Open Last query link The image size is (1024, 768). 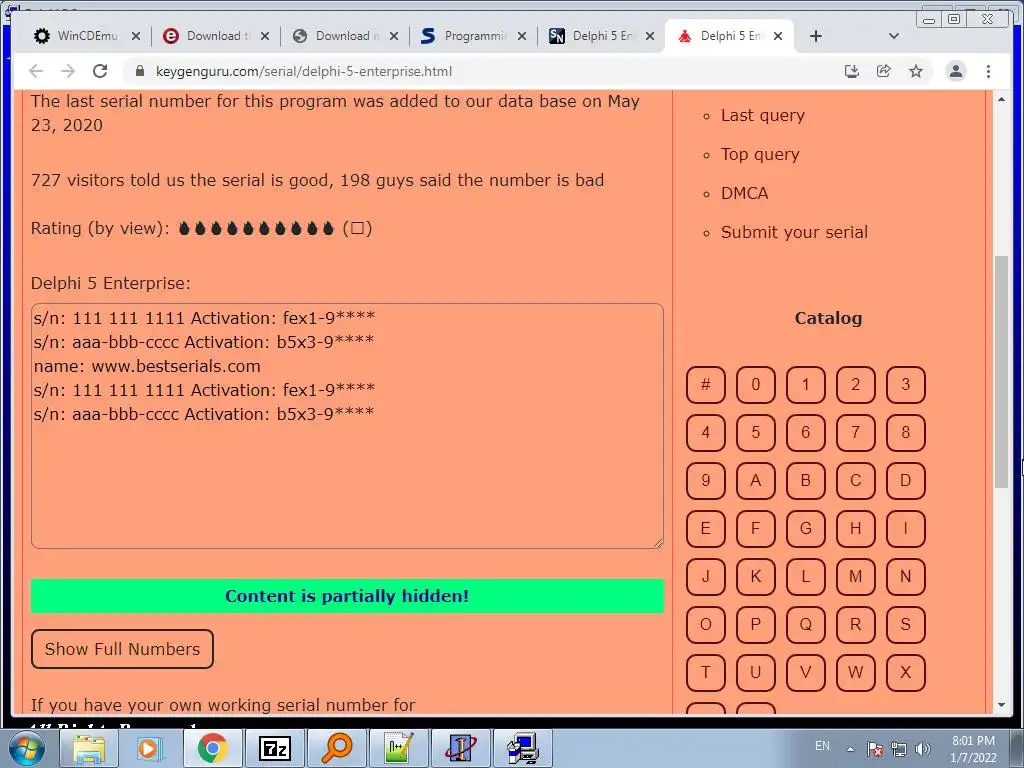point(763,116)
